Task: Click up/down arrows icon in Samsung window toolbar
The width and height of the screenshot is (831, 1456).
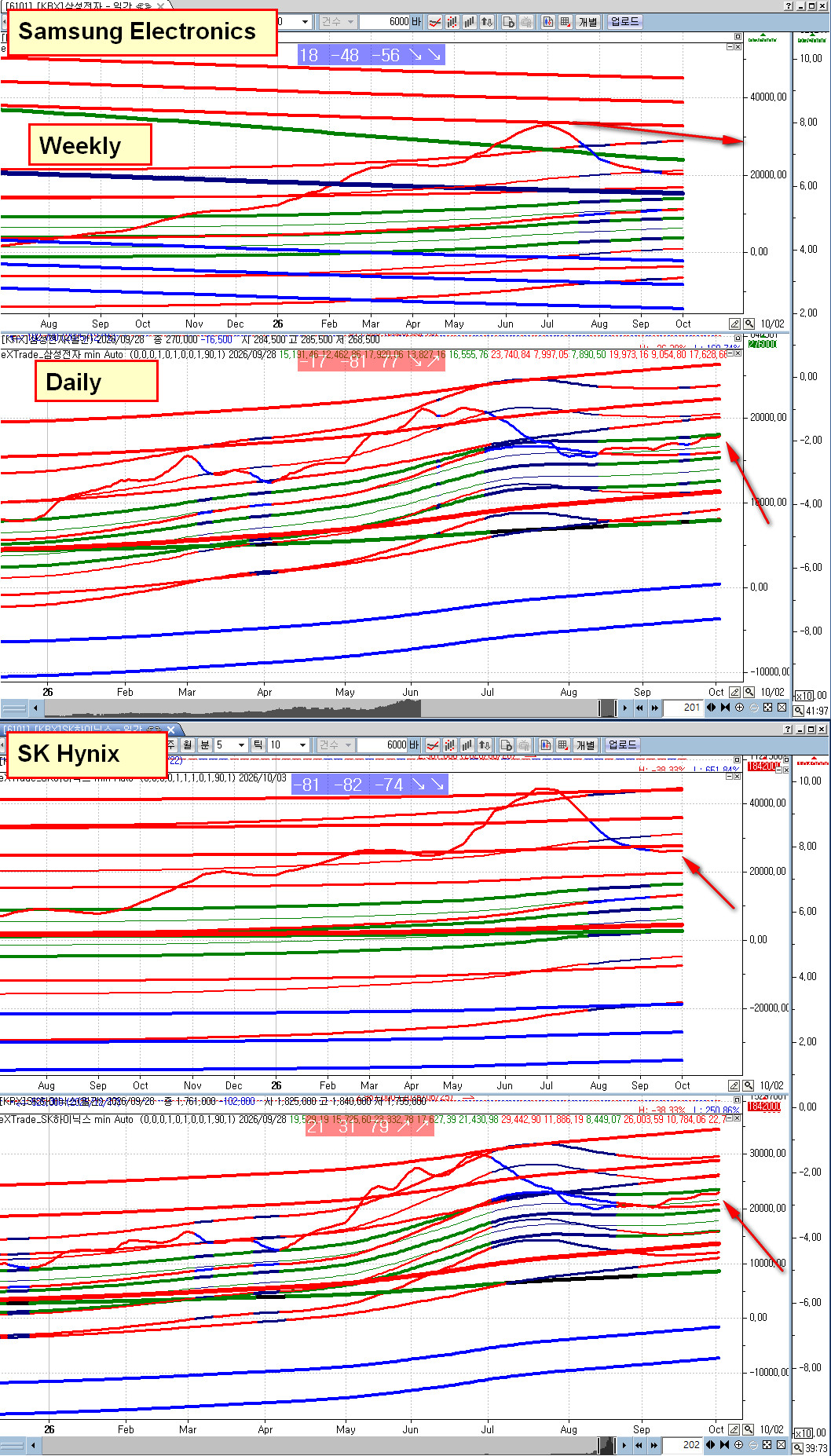Action: 487,22
